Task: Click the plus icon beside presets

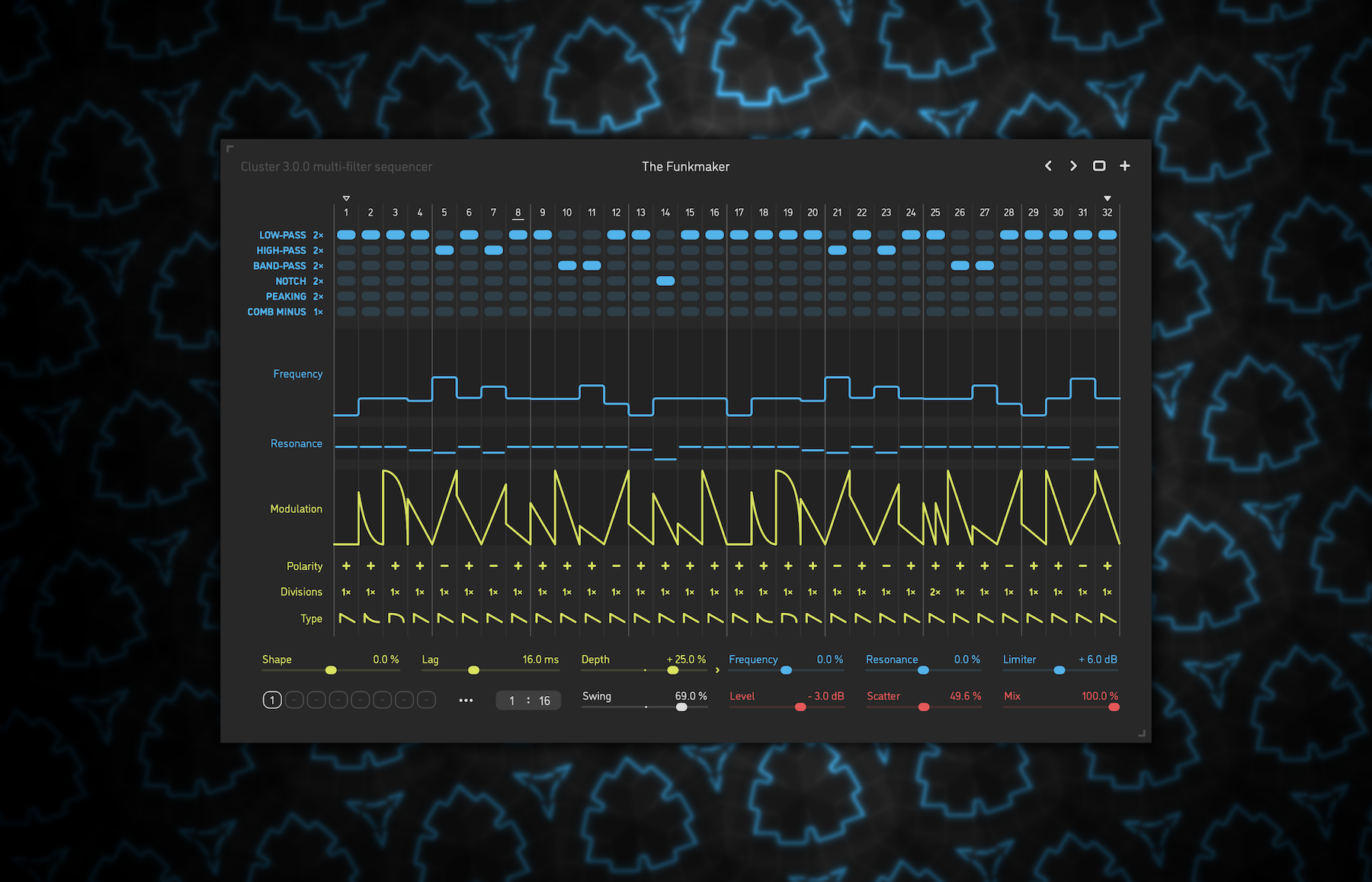Action: point(1125,166)
